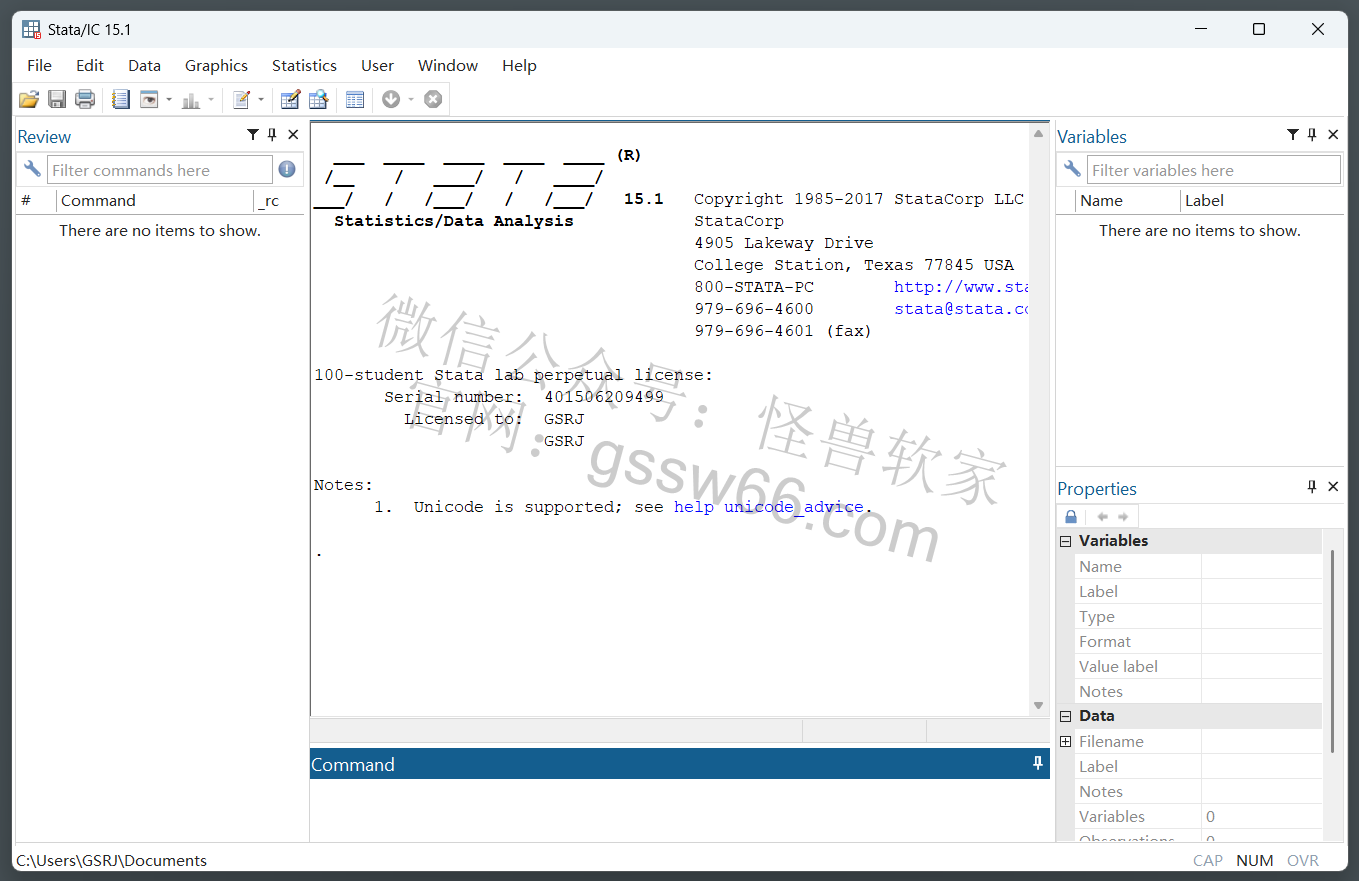Click the Filter variables here field
Screen dimensions: 1359x881
(1214, 170)
